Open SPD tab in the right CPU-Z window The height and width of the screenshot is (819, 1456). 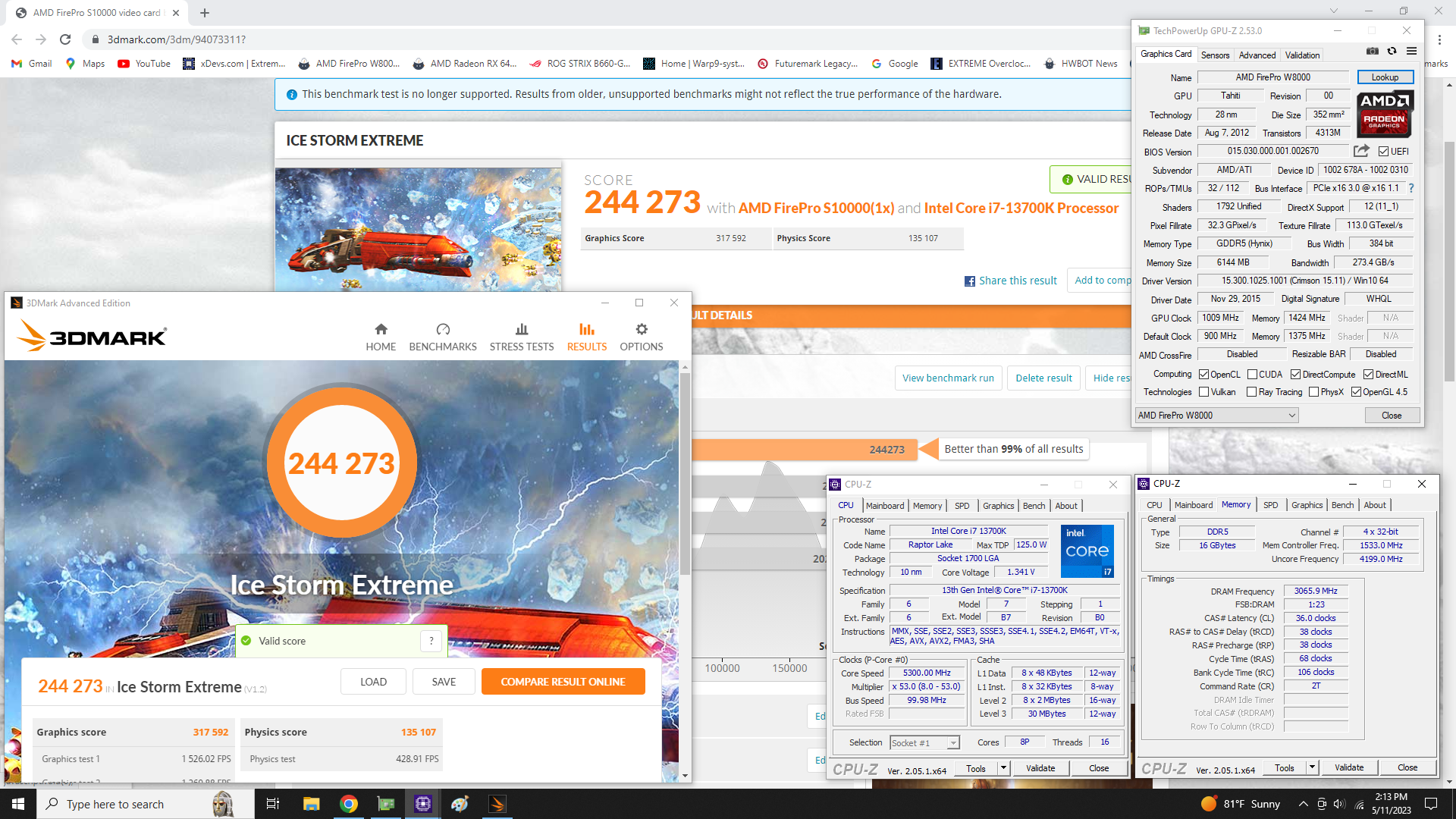1270,505
